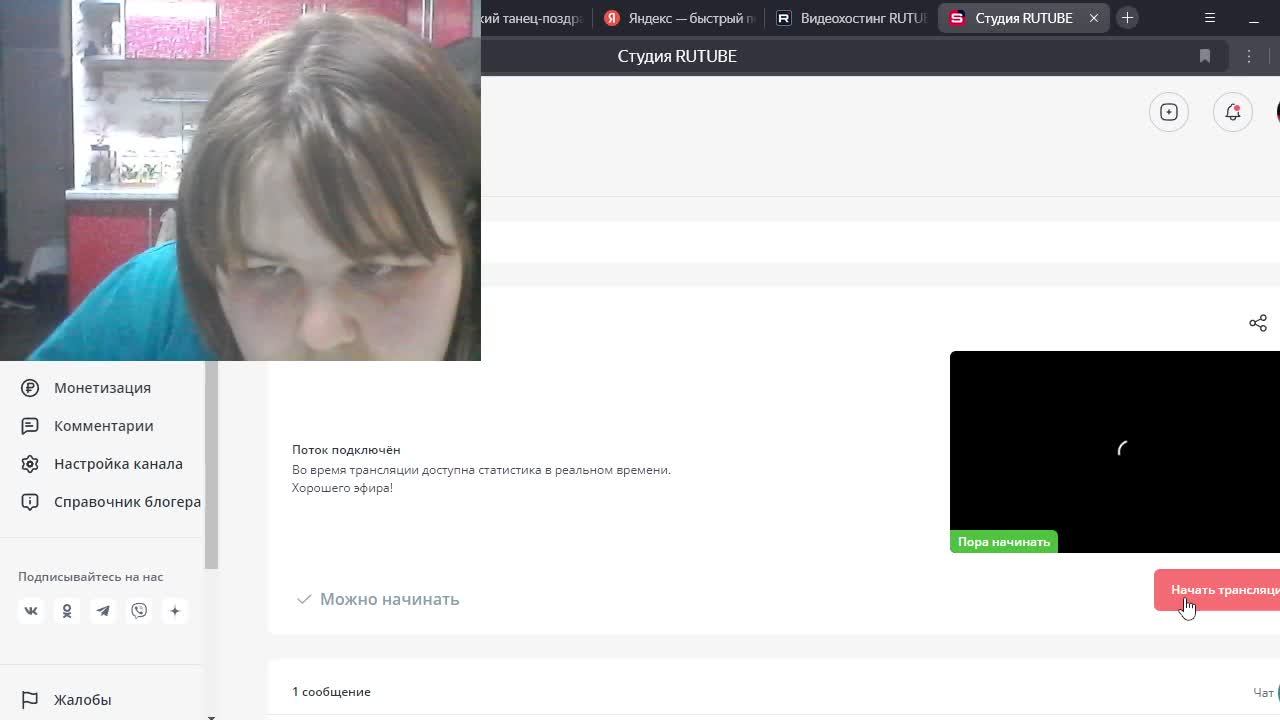Screen dimensions: 1280x720
Task: Open a new browser tab
Action: coord(1127,18)
